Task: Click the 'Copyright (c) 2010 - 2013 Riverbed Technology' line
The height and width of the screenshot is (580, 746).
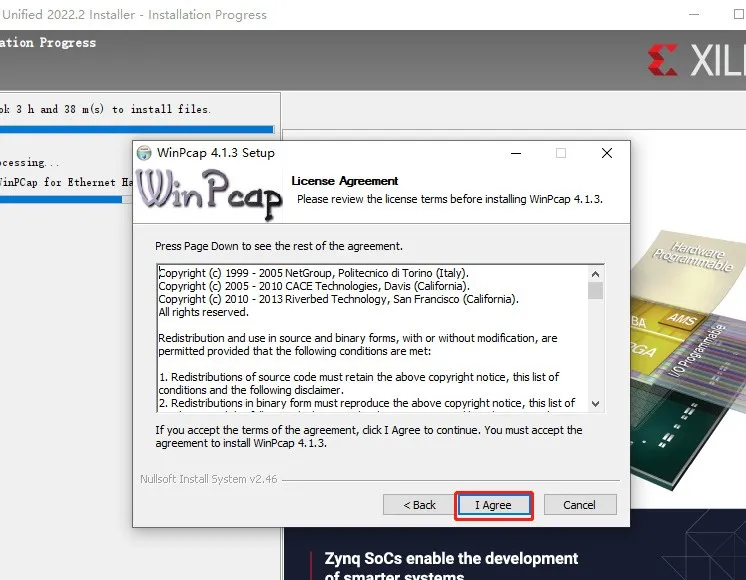Action: 338,299
